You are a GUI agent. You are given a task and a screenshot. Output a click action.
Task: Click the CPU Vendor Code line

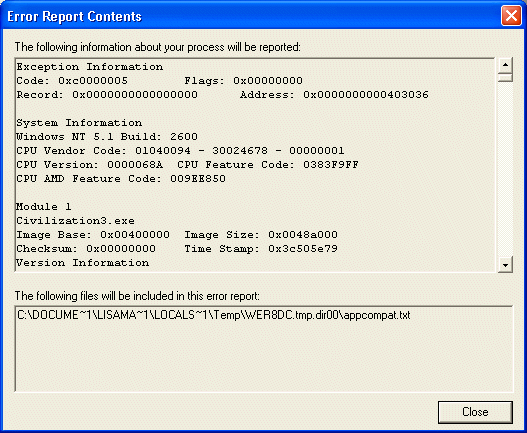(x=180, y=151)
